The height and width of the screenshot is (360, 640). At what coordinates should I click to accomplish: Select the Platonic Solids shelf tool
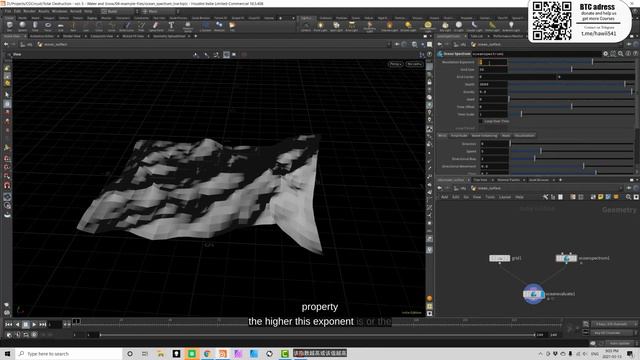coord(188,26)
